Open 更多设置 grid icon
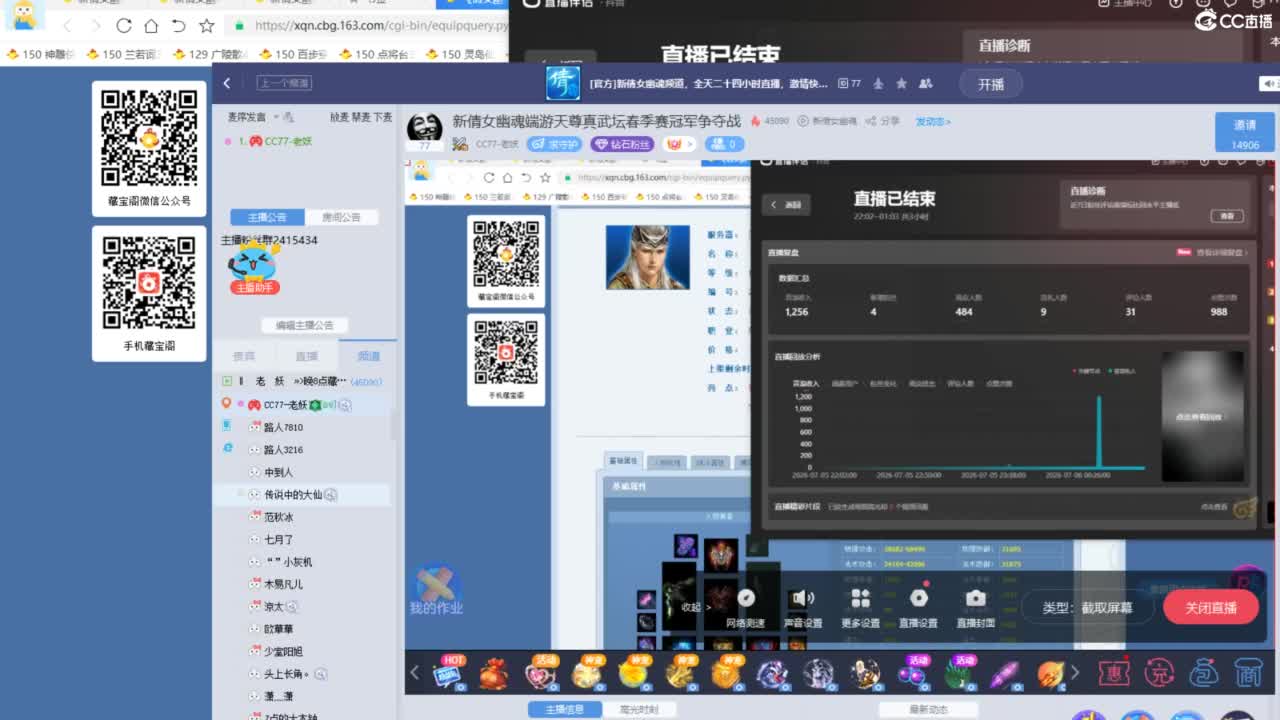 coord(860,608)
